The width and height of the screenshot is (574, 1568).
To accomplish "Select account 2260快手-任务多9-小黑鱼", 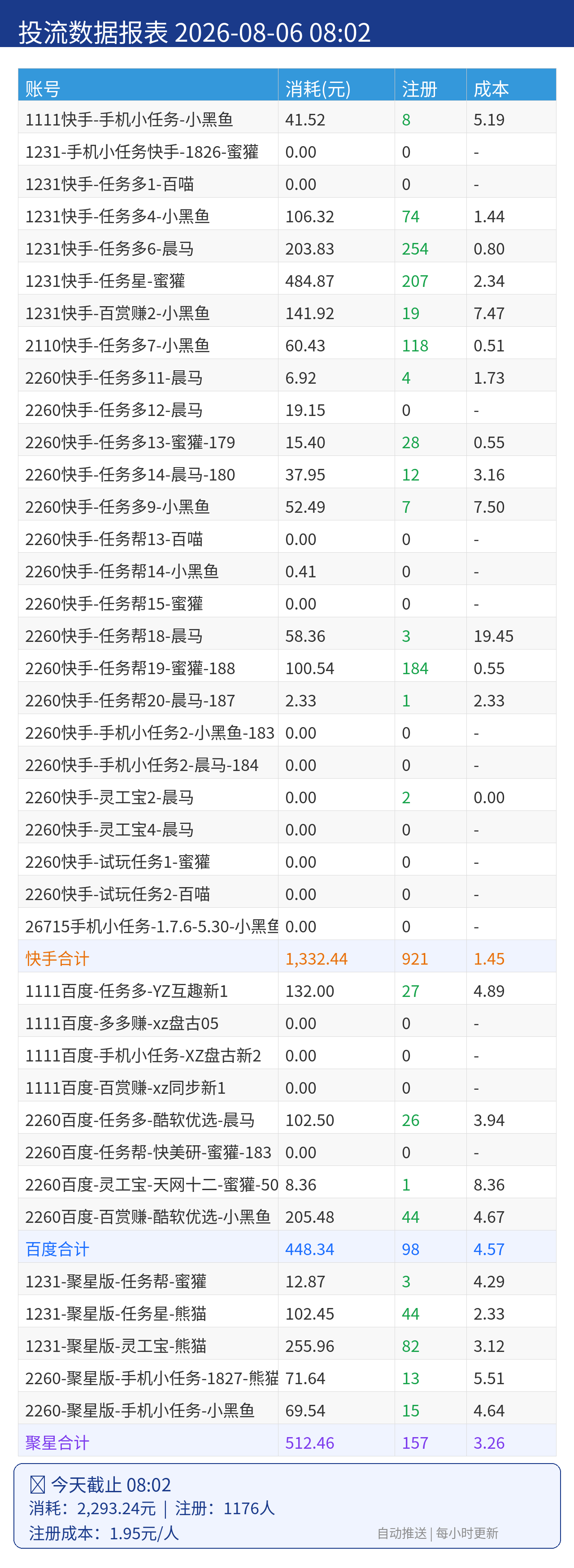I will [x=117, y=507].
